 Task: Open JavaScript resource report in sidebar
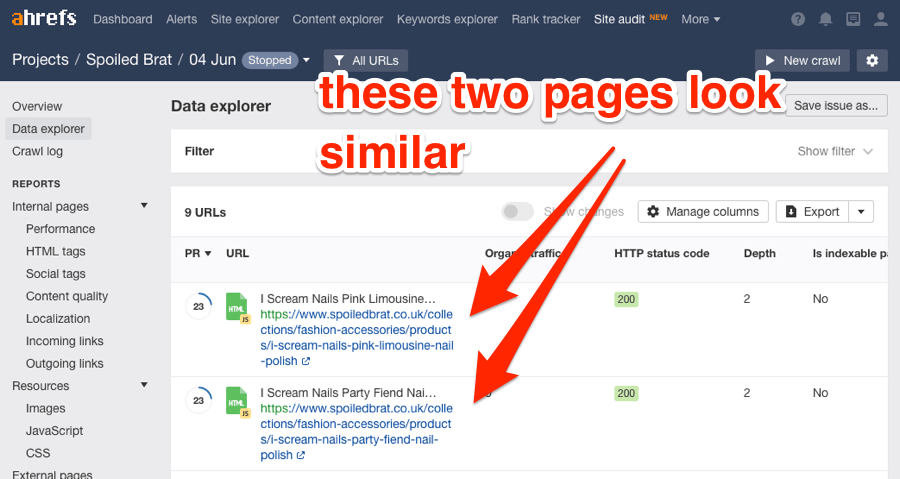(x=55, y=431)
